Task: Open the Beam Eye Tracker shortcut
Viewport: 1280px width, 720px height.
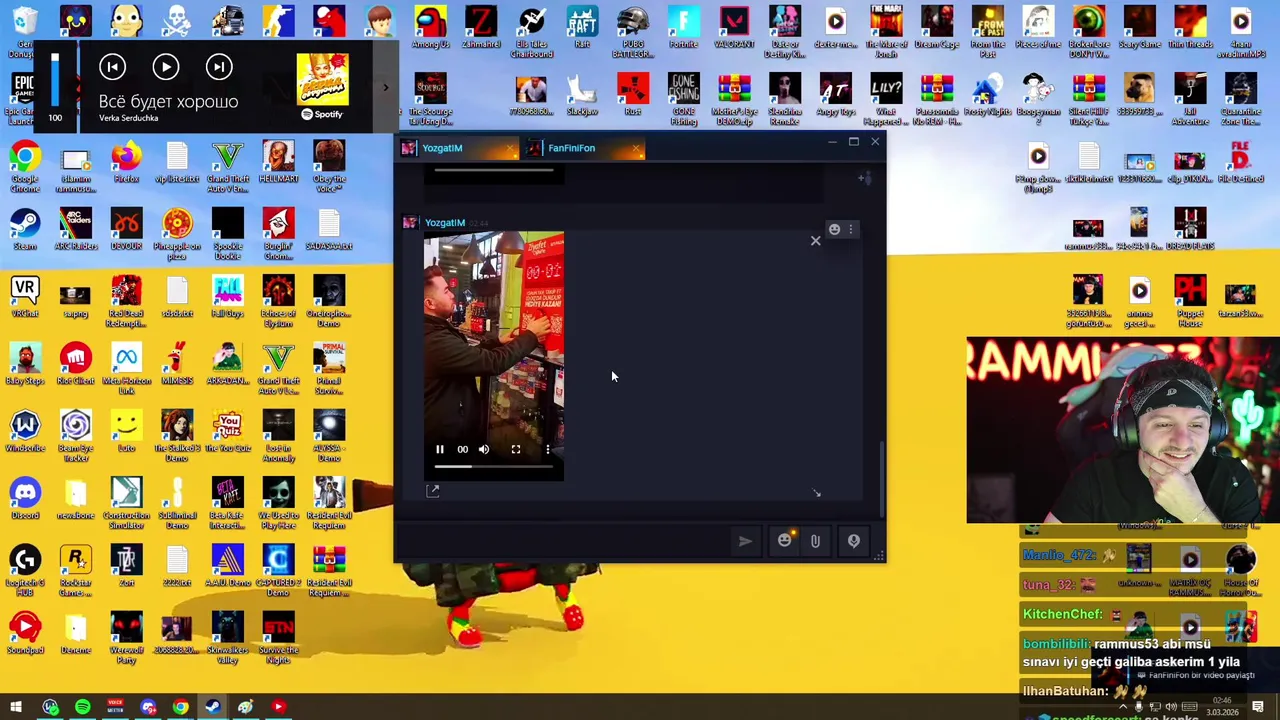Action: tap(76, 436)
